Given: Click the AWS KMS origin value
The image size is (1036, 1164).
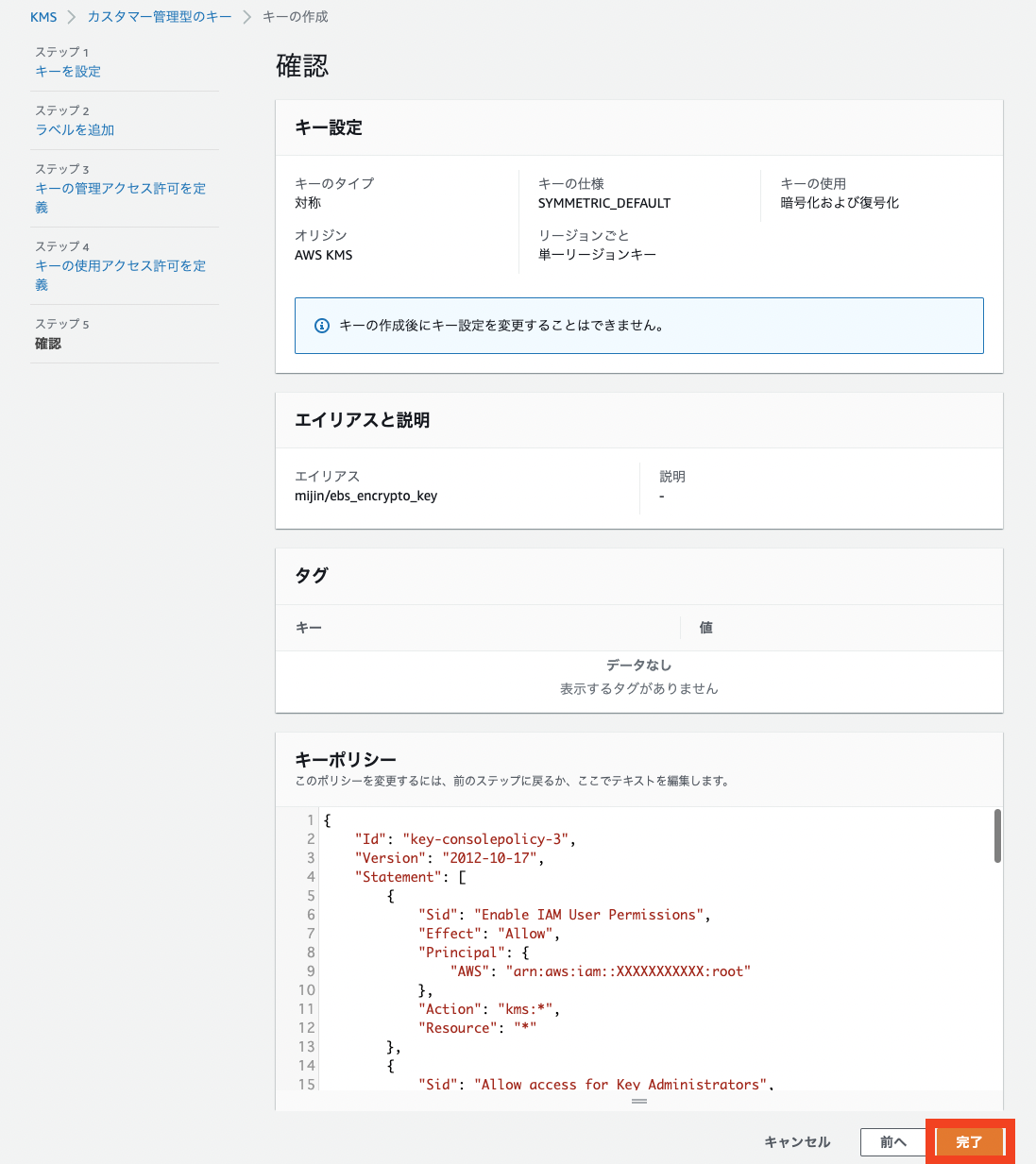Looking at the screenshot, I should tap(323, 255).
